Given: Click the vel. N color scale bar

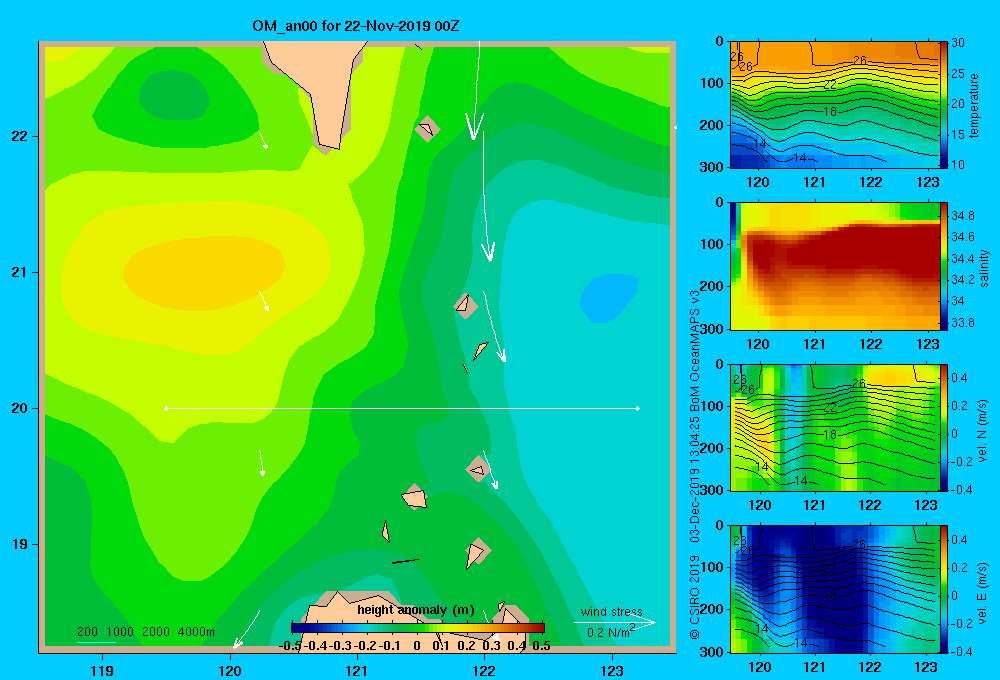Looking at the screenshot, I should (x=945, y=427).
